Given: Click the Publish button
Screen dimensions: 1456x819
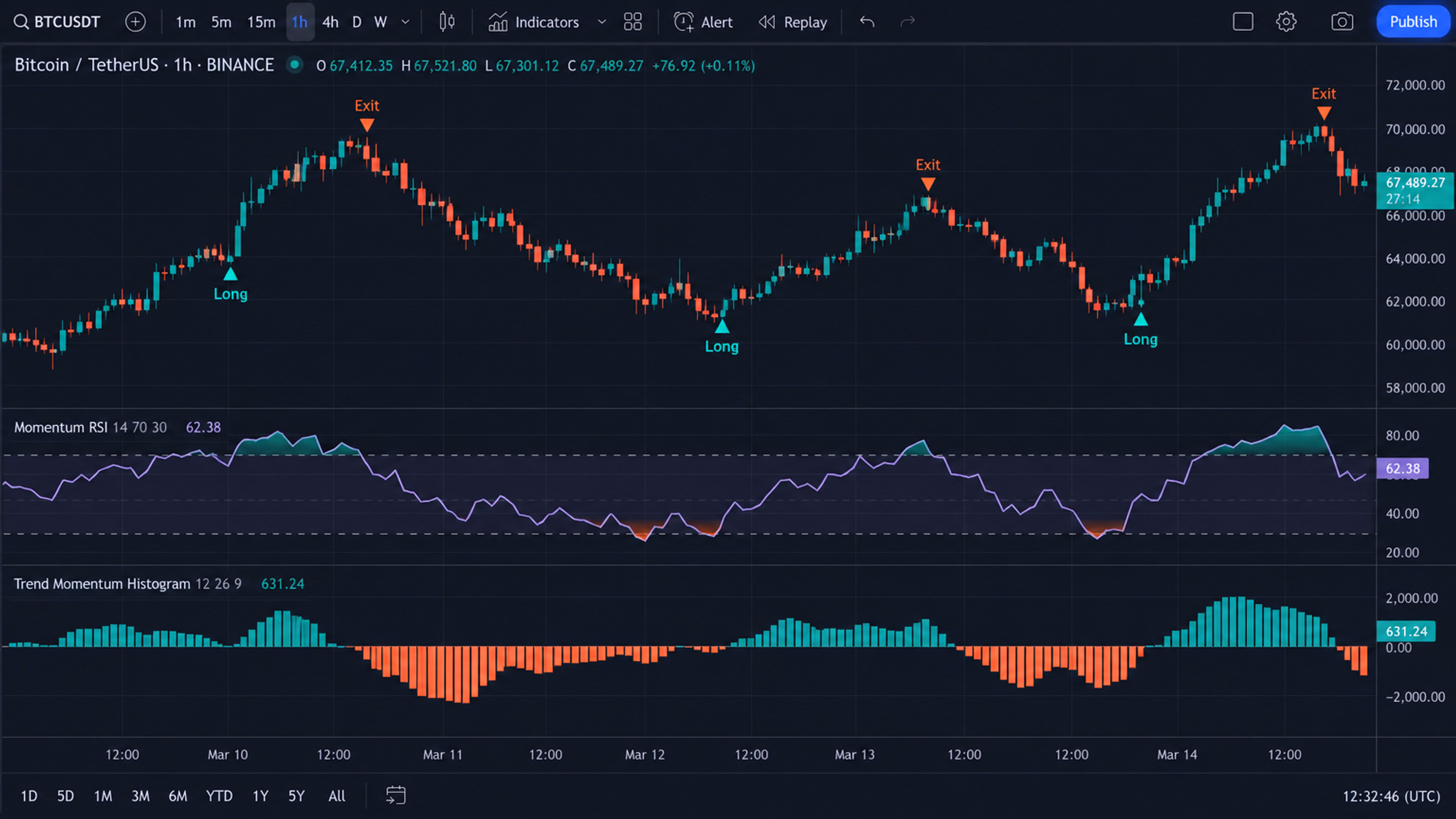Looking at the screenshot, I should 1413,22.
